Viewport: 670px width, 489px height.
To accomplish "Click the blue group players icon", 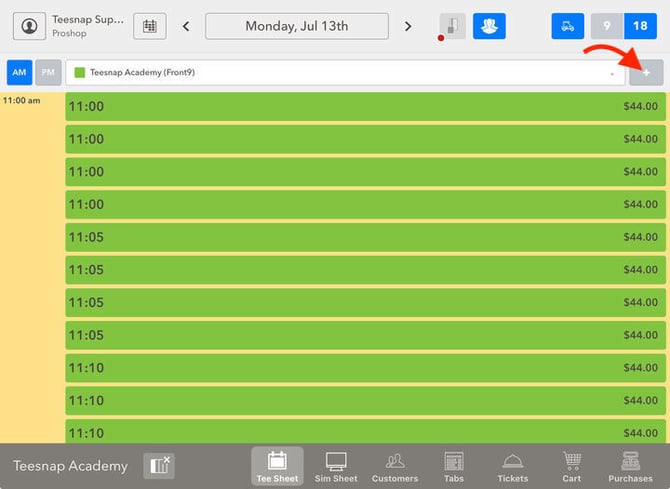I will pos(489,26).
